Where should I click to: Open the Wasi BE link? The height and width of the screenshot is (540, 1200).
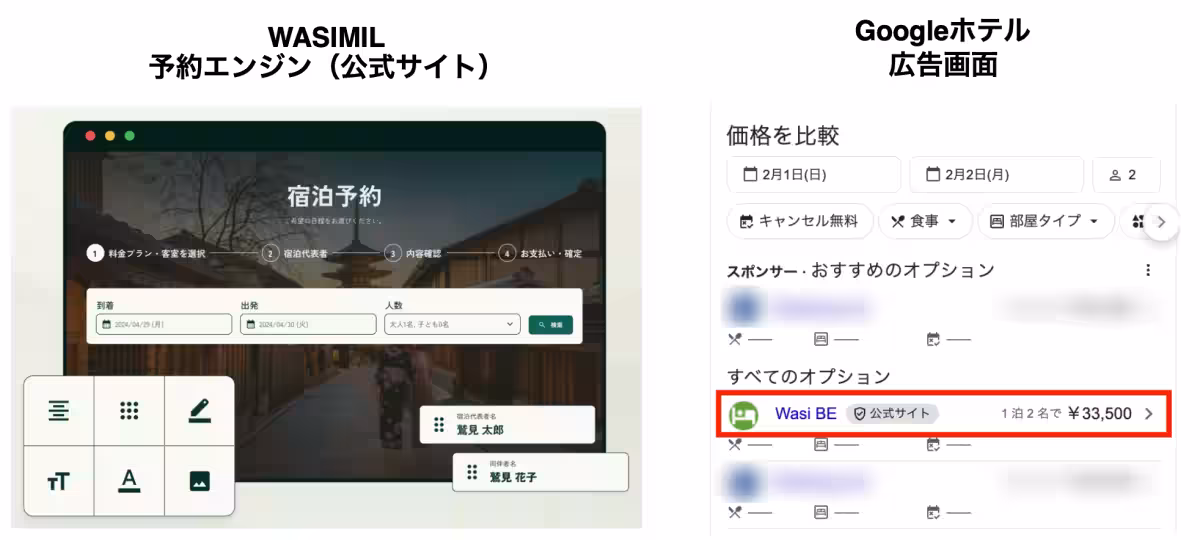pos(805,414)
